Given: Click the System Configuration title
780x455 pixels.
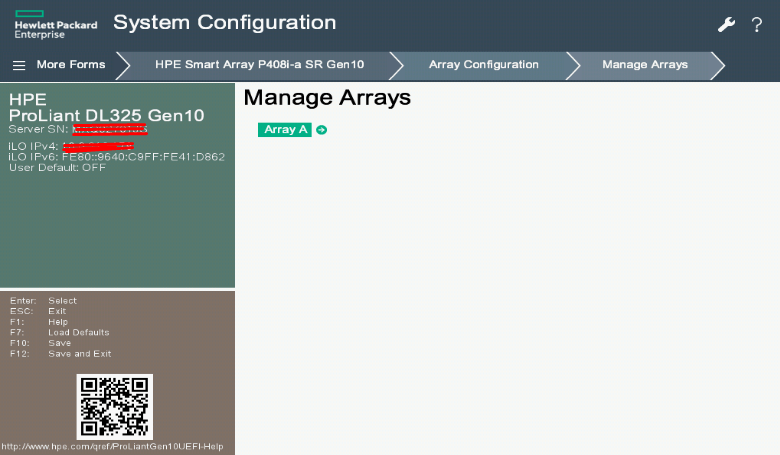Looking at the screenshot, I should [224, 22].
